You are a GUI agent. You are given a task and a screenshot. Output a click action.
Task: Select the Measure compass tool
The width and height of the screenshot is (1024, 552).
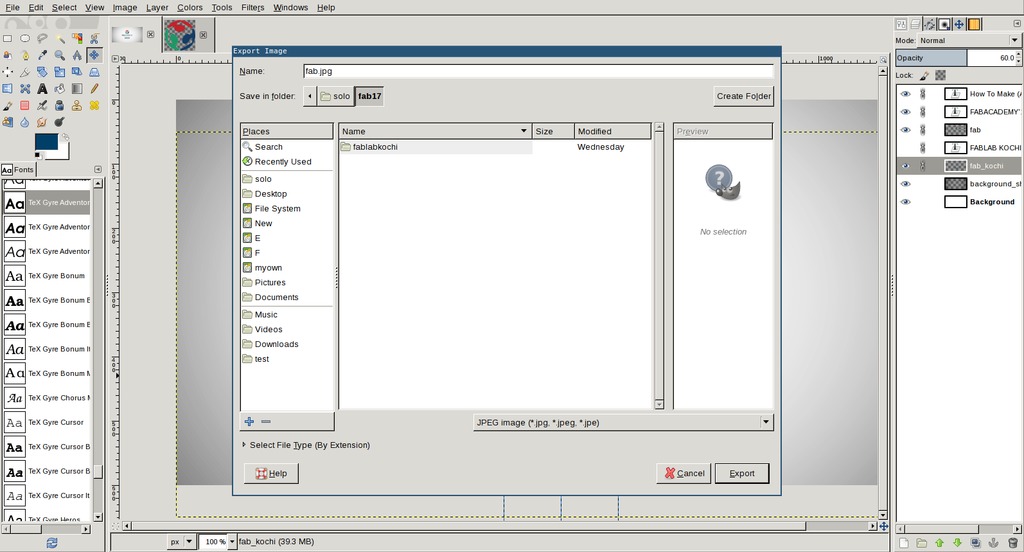[77, 56]
